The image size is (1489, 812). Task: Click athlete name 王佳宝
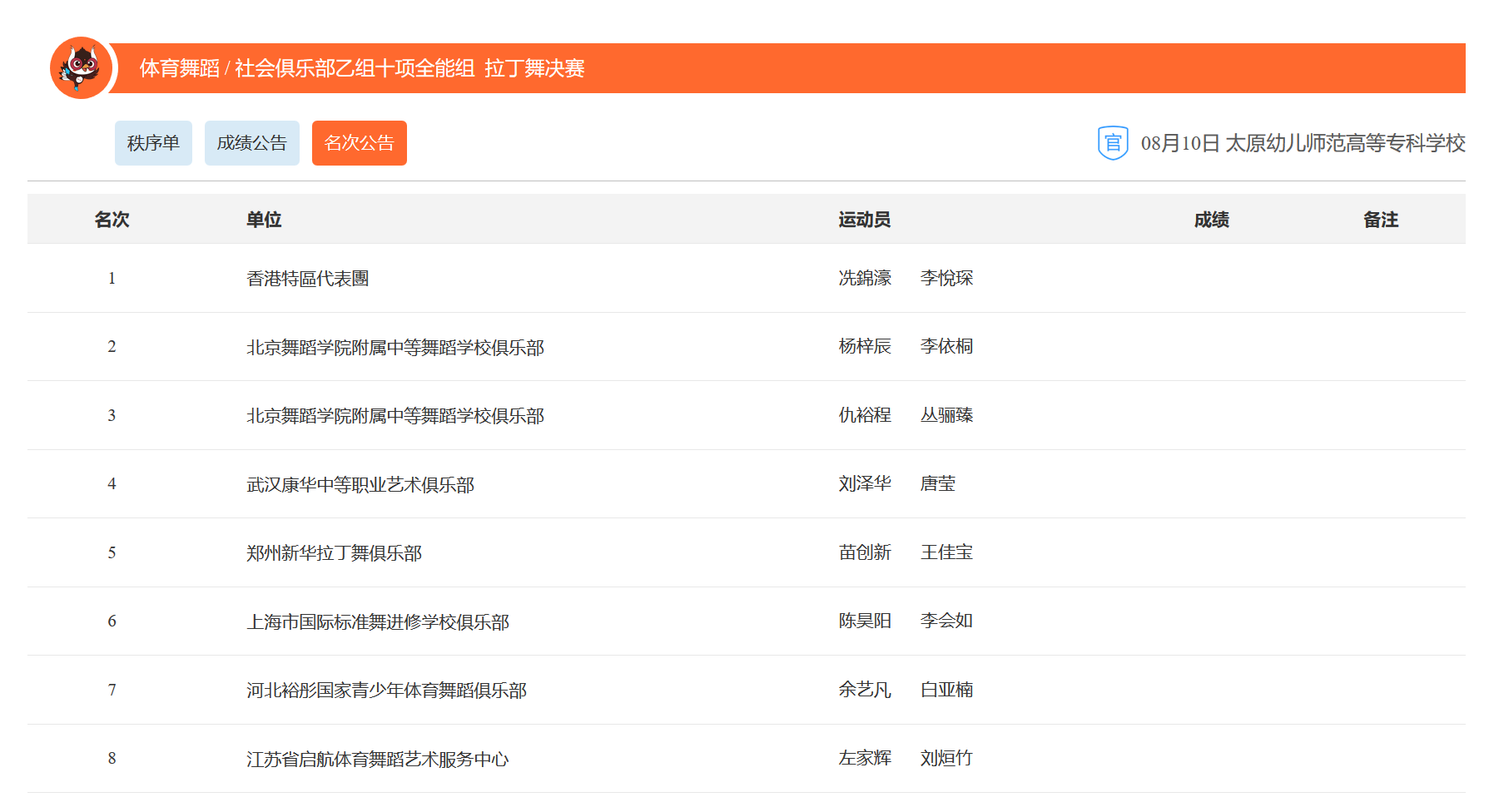pyautogui.click(x=946, y=552)
